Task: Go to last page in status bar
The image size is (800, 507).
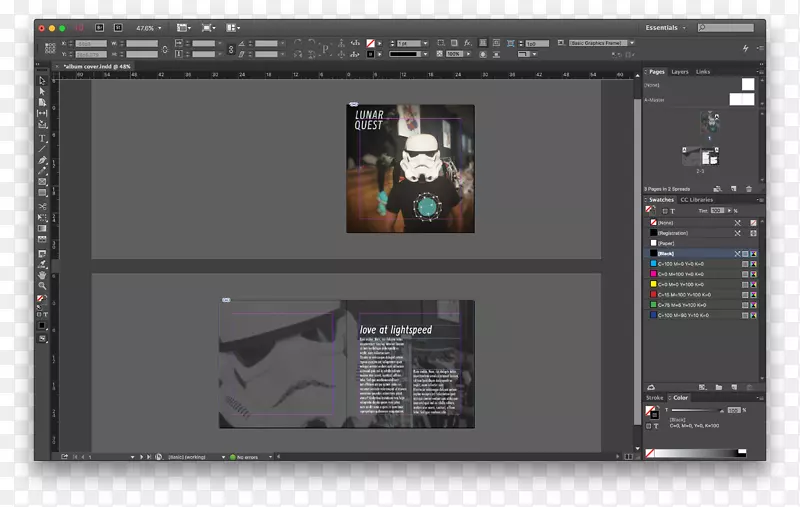Action: click(x=149, y=457)
